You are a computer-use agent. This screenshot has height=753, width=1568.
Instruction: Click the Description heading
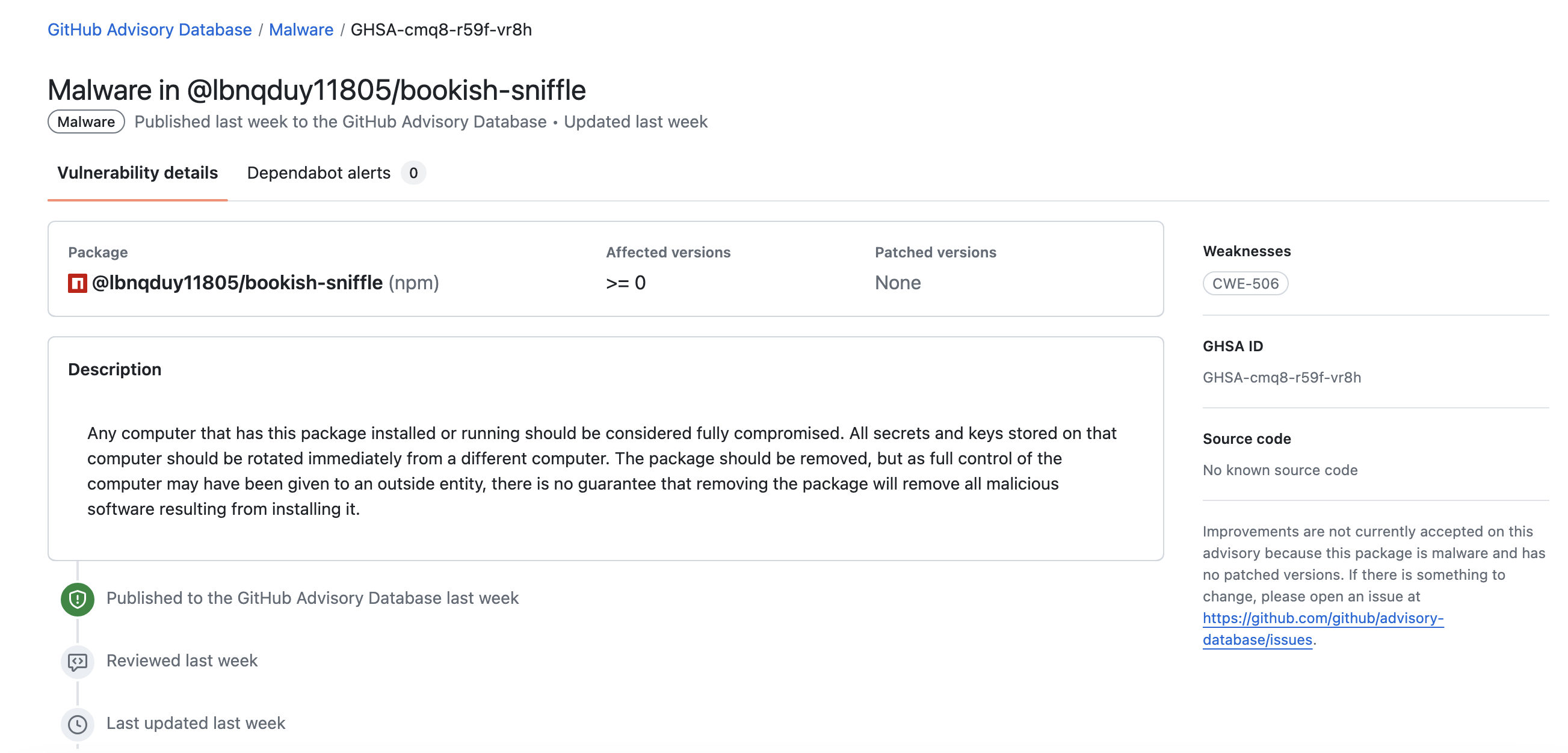[x=114, y=370]
